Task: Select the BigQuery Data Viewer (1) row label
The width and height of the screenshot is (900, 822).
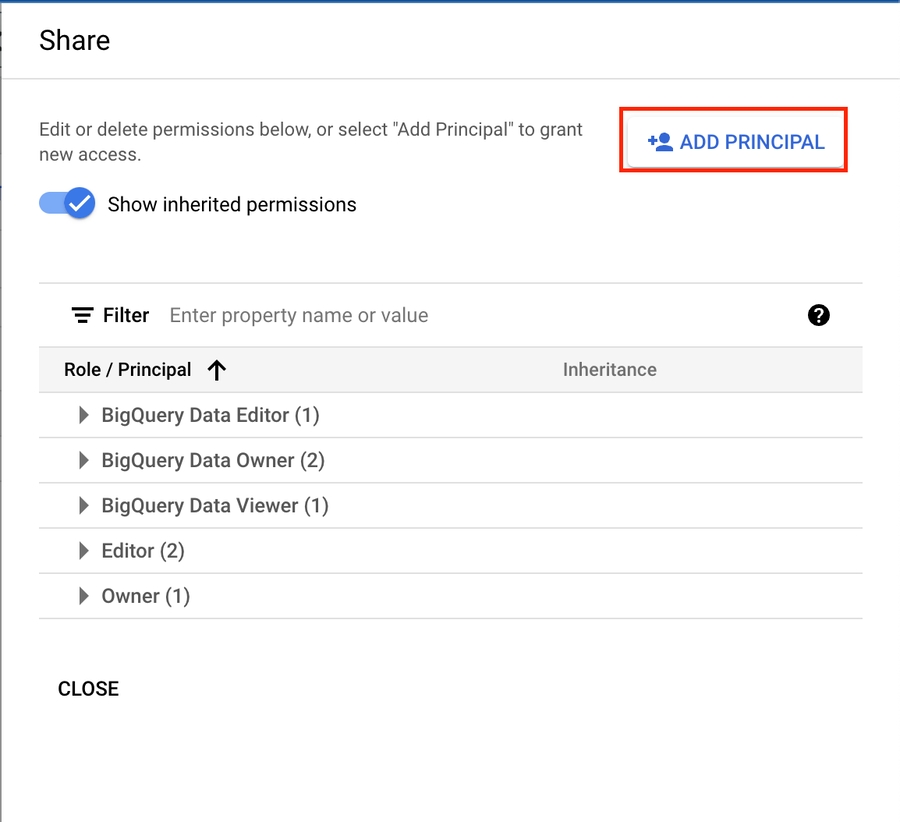Action: click(x=215, y=505)
